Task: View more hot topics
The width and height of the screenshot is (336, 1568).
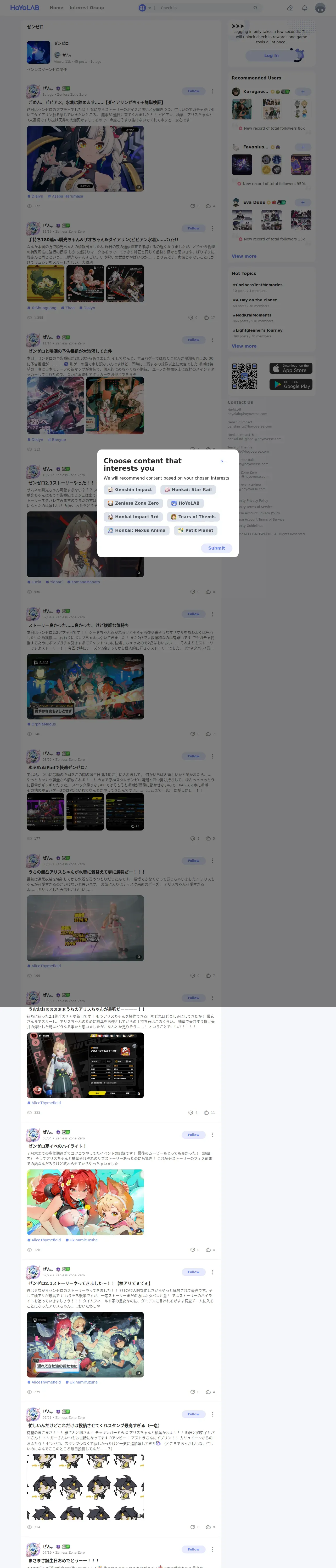Action: pos(244,346)
